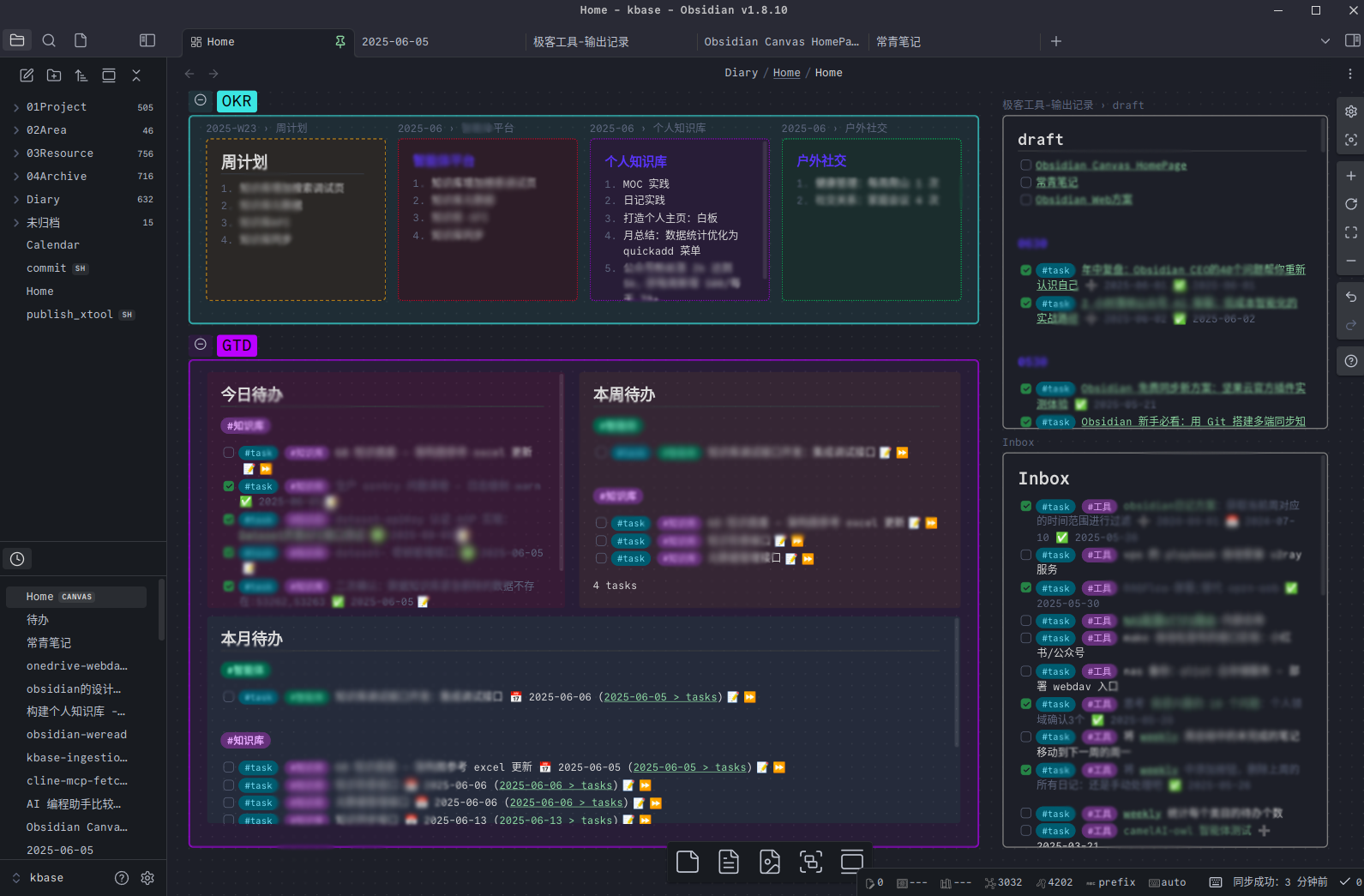
Task: Expand the Diary folder
Action: click(x=16, y=200)
